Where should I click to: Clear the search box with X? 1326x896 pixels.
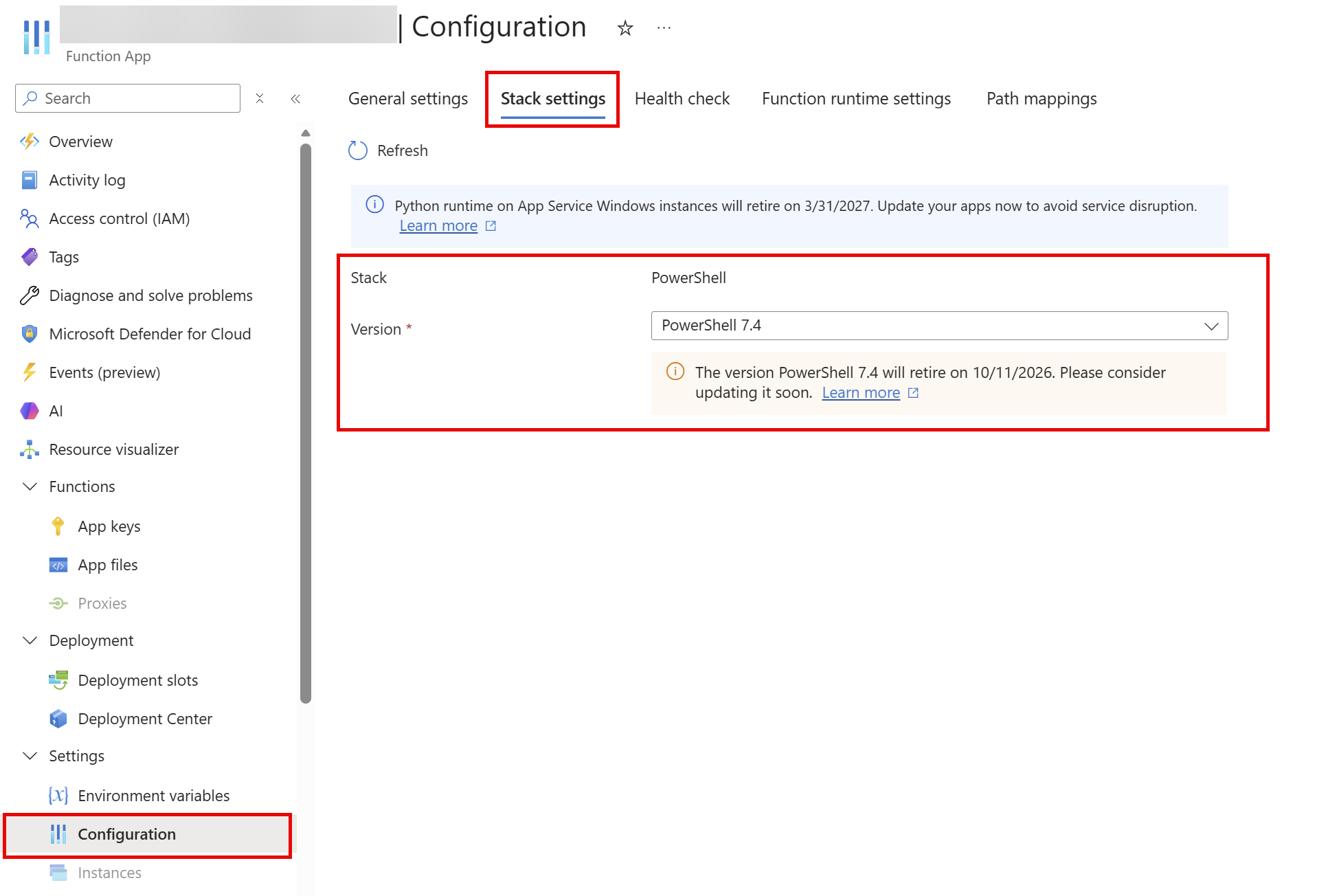click(260, 98)
